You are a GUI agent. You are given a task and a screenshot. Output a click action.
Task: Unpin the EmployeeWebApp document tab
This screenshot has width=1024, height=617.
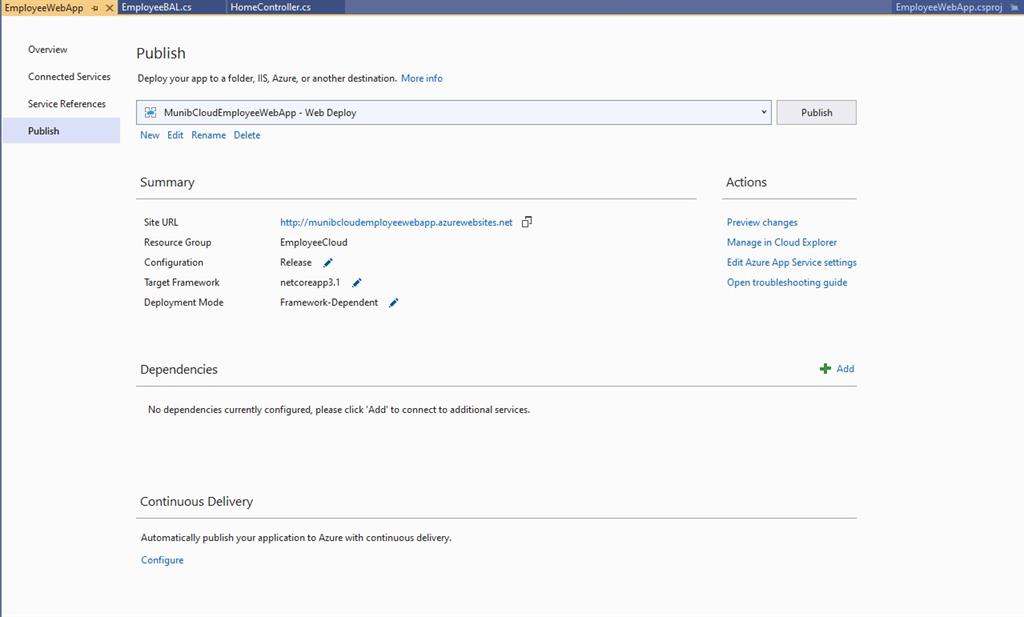[x=97, y=6]
